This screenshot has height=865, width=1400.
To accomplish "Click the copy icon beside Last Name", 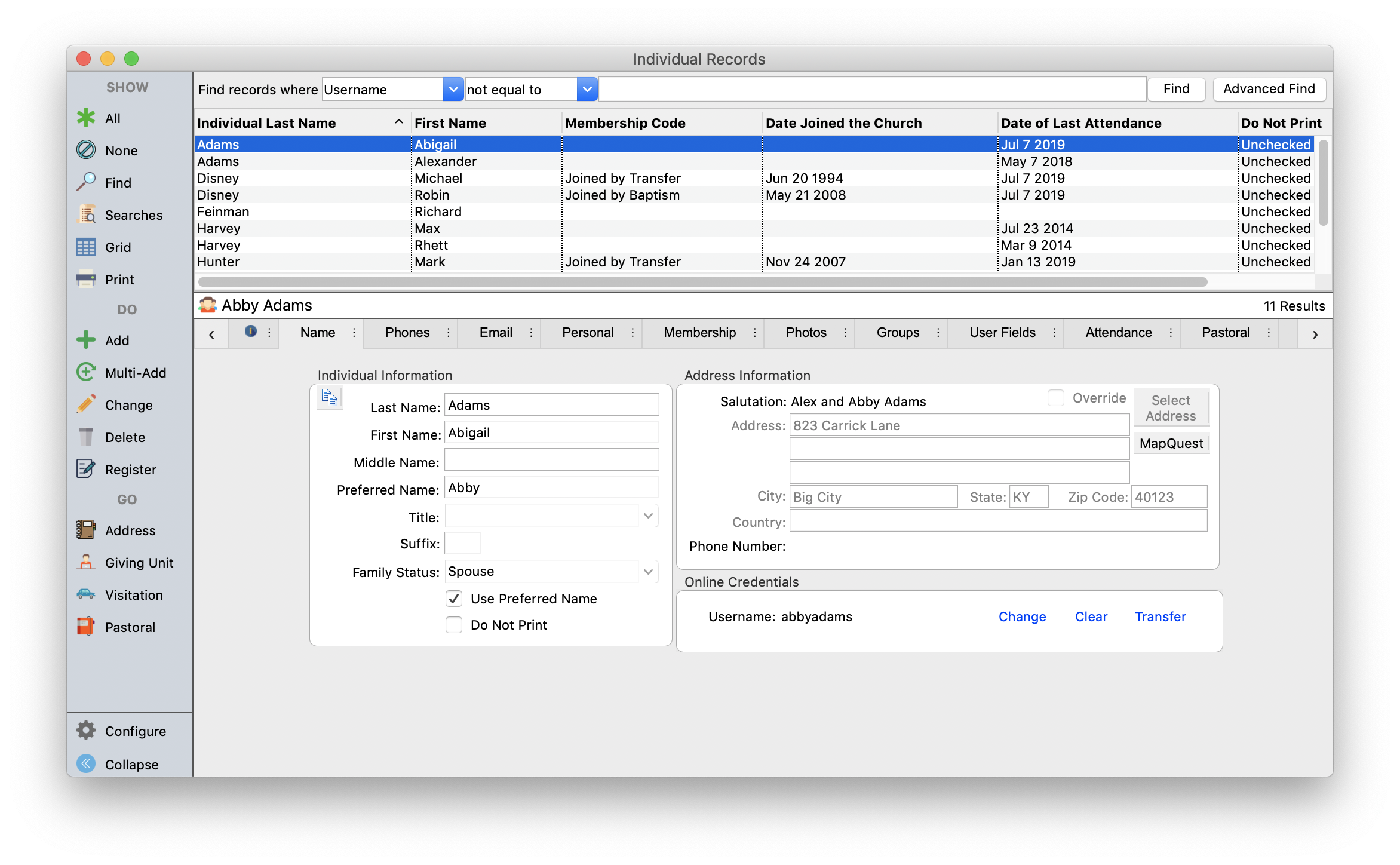I will point(330,397).
